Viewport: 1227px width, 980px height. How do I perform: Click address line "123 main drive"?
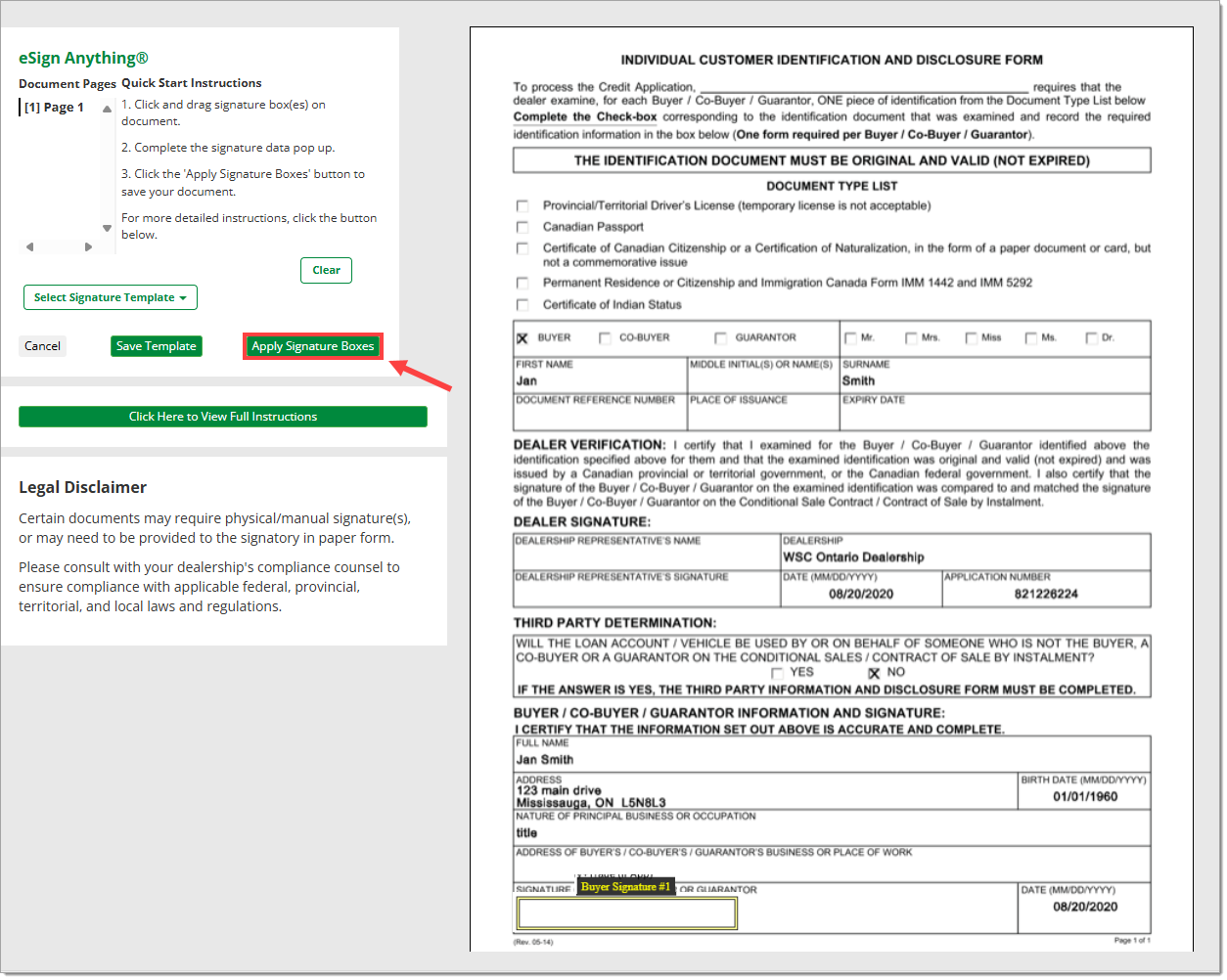coord(559,790)
